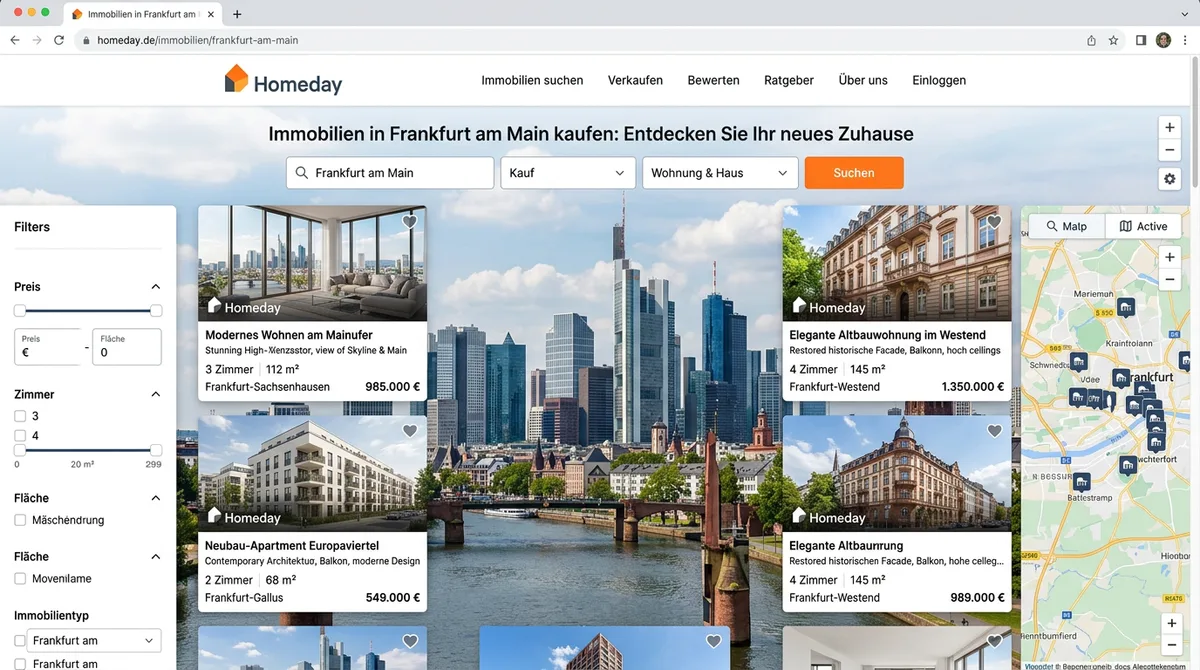Screen dimensions: 1200x670
Task: Open Immobilien suchen menu
Action: [x=532, y=80]
